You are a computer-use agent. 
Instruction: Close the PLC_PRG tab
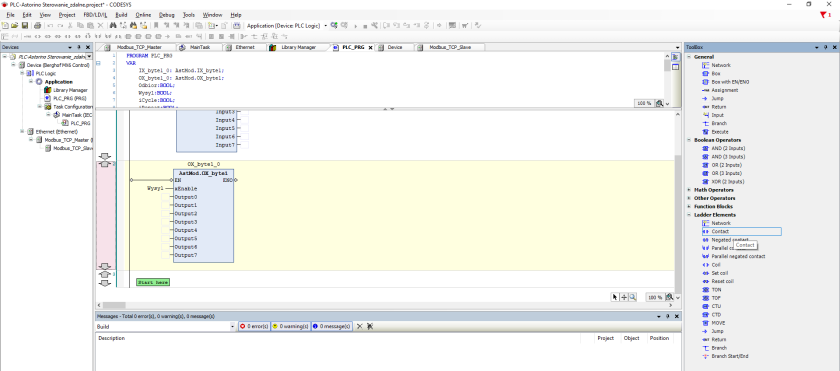coord(370,47)
